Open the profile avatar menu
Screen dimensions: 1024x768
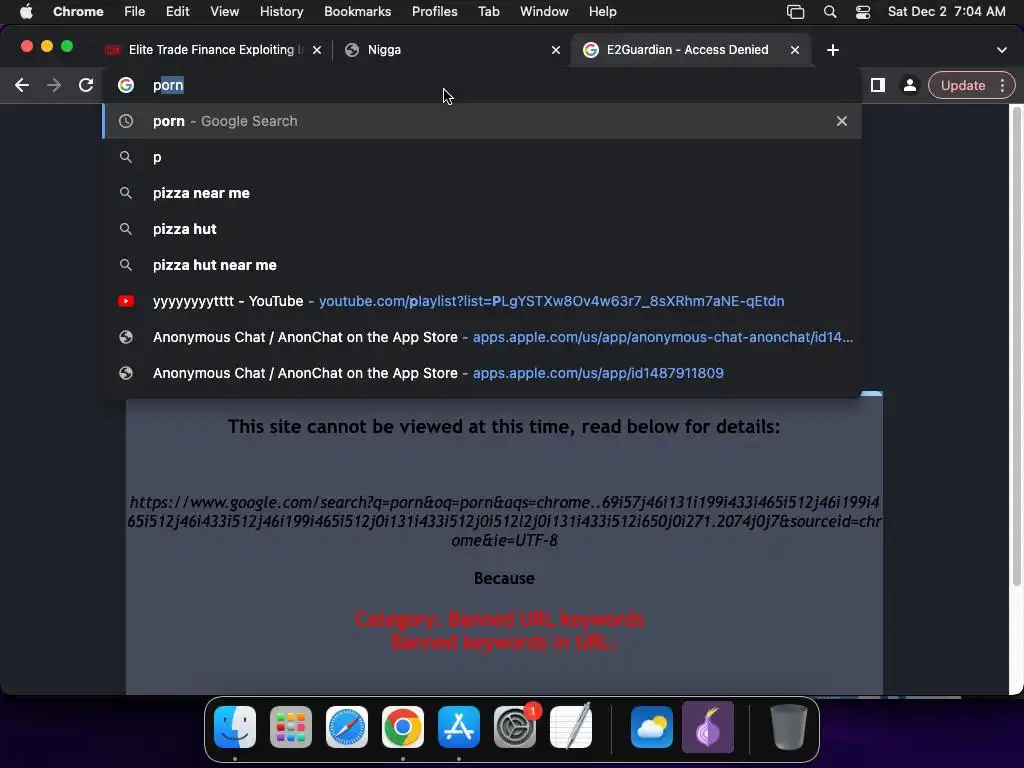(909, 85)
